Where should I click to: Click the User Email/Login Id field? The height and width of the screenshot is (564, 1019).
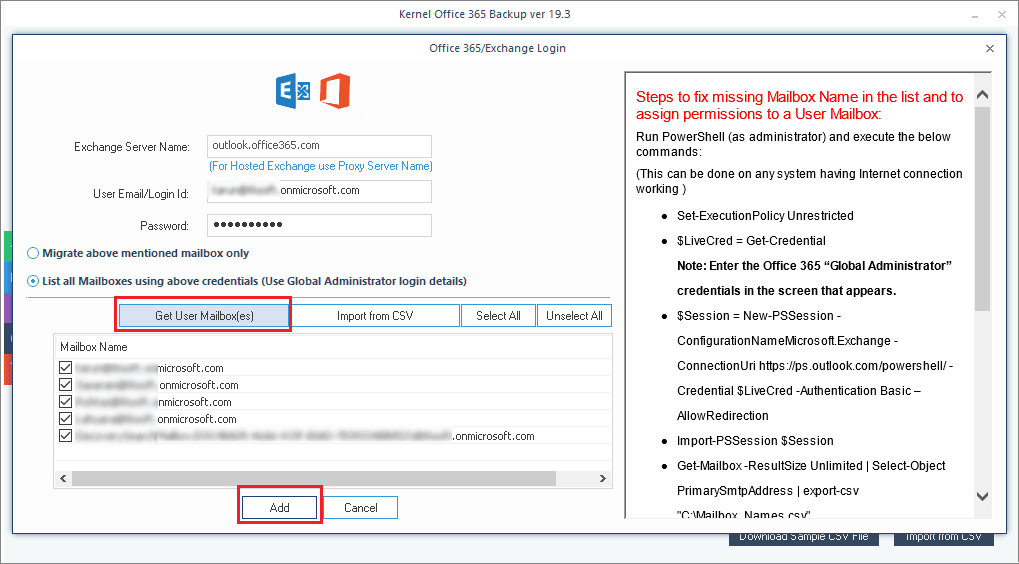pyautogui.click(x=319, y=191)
